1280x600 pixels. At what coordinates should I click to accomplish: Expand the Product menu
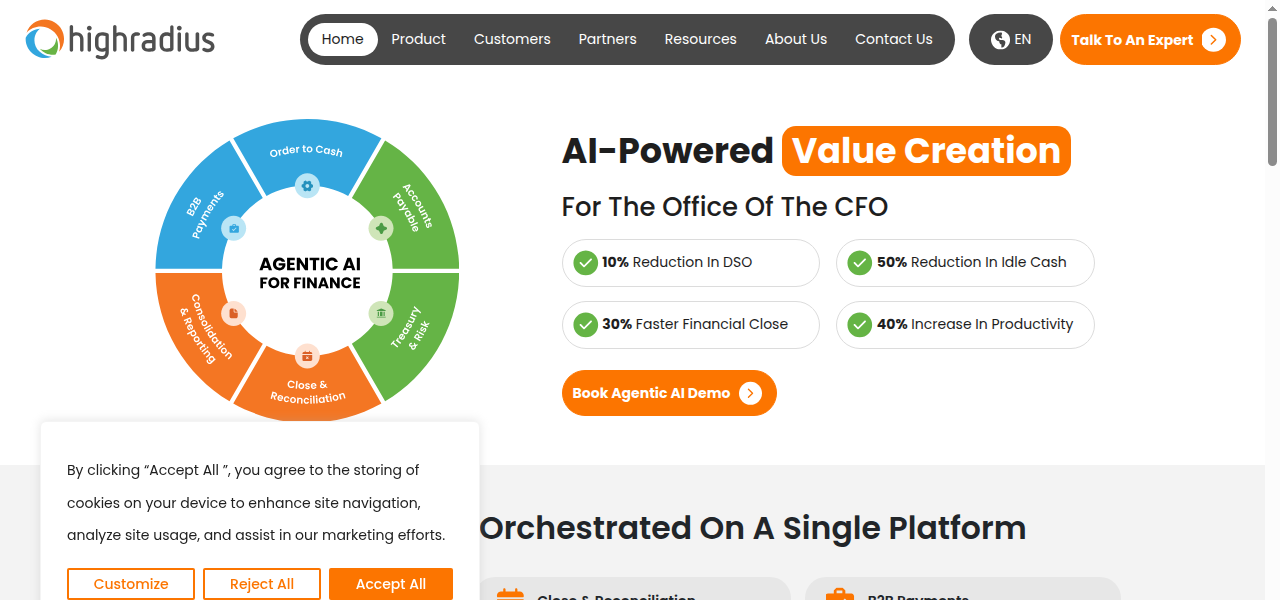pyautogui.click(x=418, y=40)
